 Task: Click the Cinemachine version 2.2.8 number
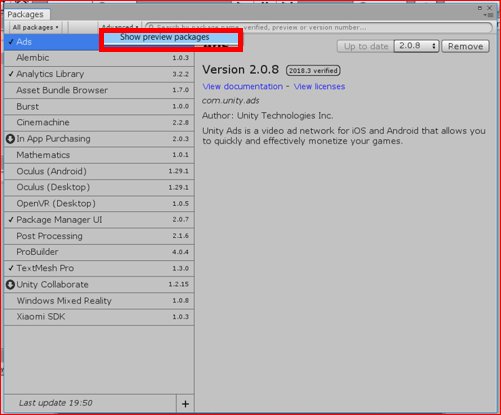181,123
